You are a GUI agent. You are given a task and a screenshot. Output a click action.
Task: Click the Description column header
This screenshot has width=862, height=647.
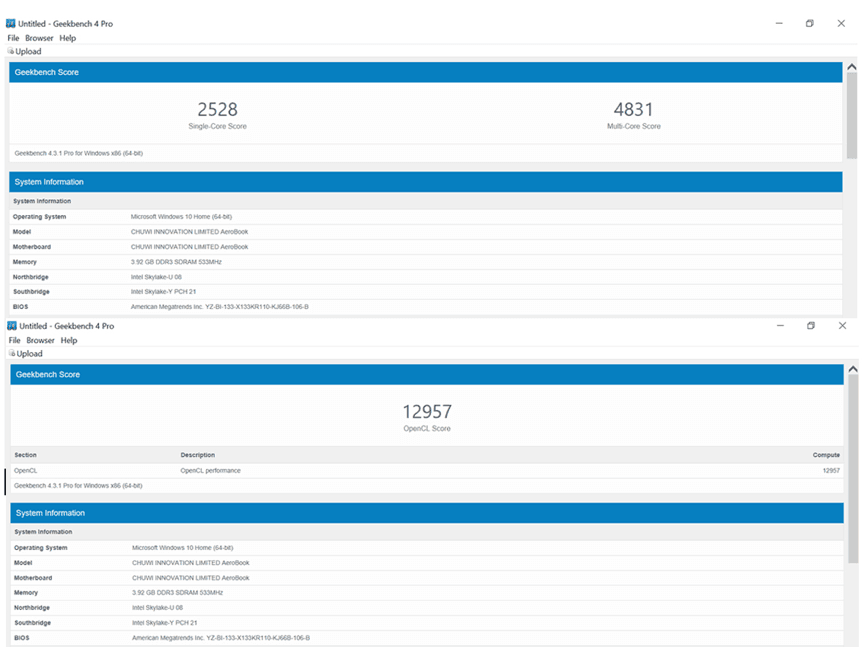click(198, 455)
